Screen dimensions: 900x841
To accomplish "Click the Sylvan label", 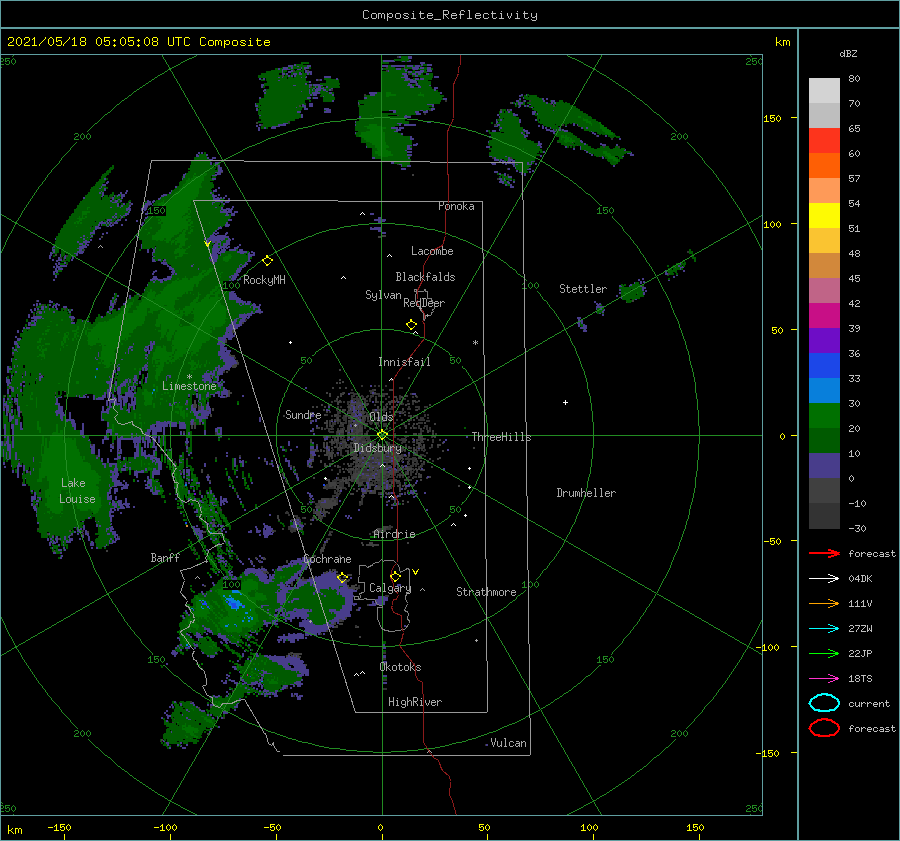I will click(x=383, y=295).
